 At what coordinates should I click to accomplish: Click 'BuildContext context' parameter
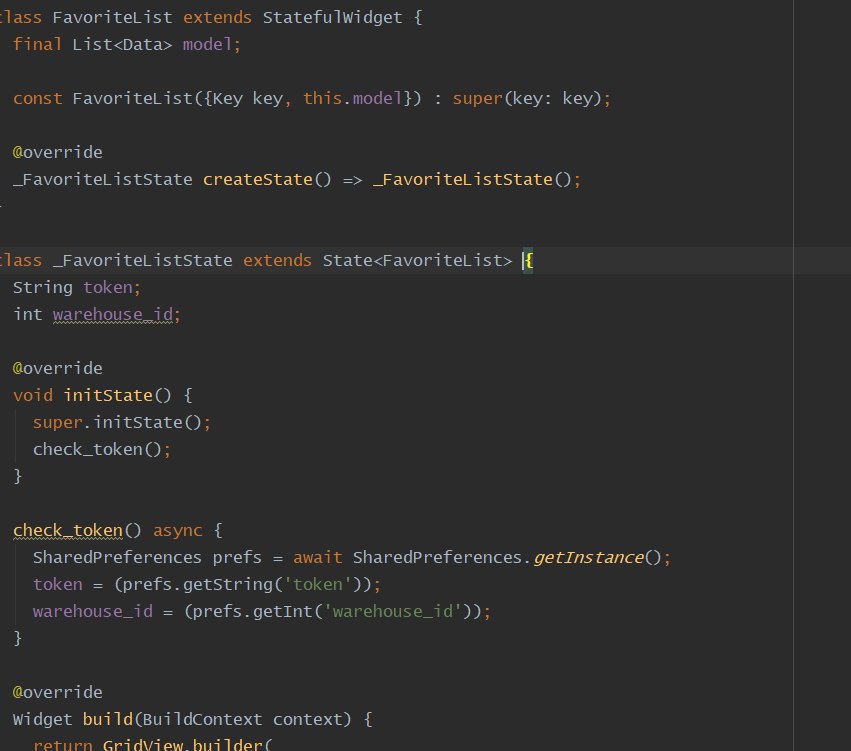coord(247,720)
